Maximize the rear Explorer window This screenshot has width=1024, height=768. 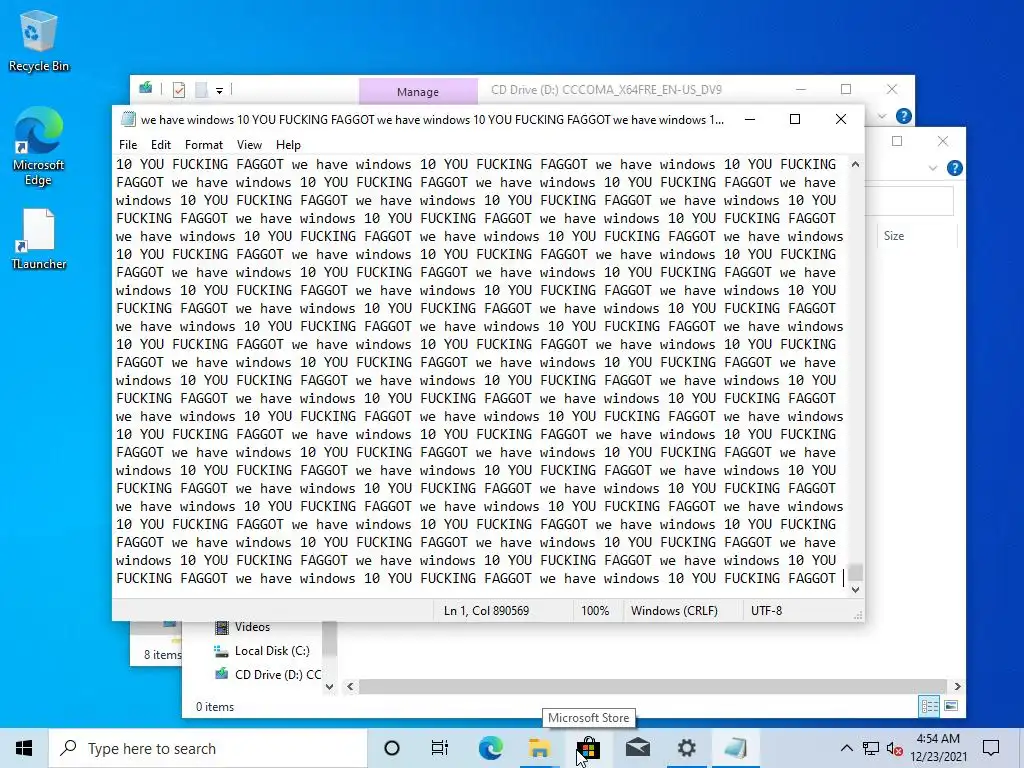pos(897,141)
